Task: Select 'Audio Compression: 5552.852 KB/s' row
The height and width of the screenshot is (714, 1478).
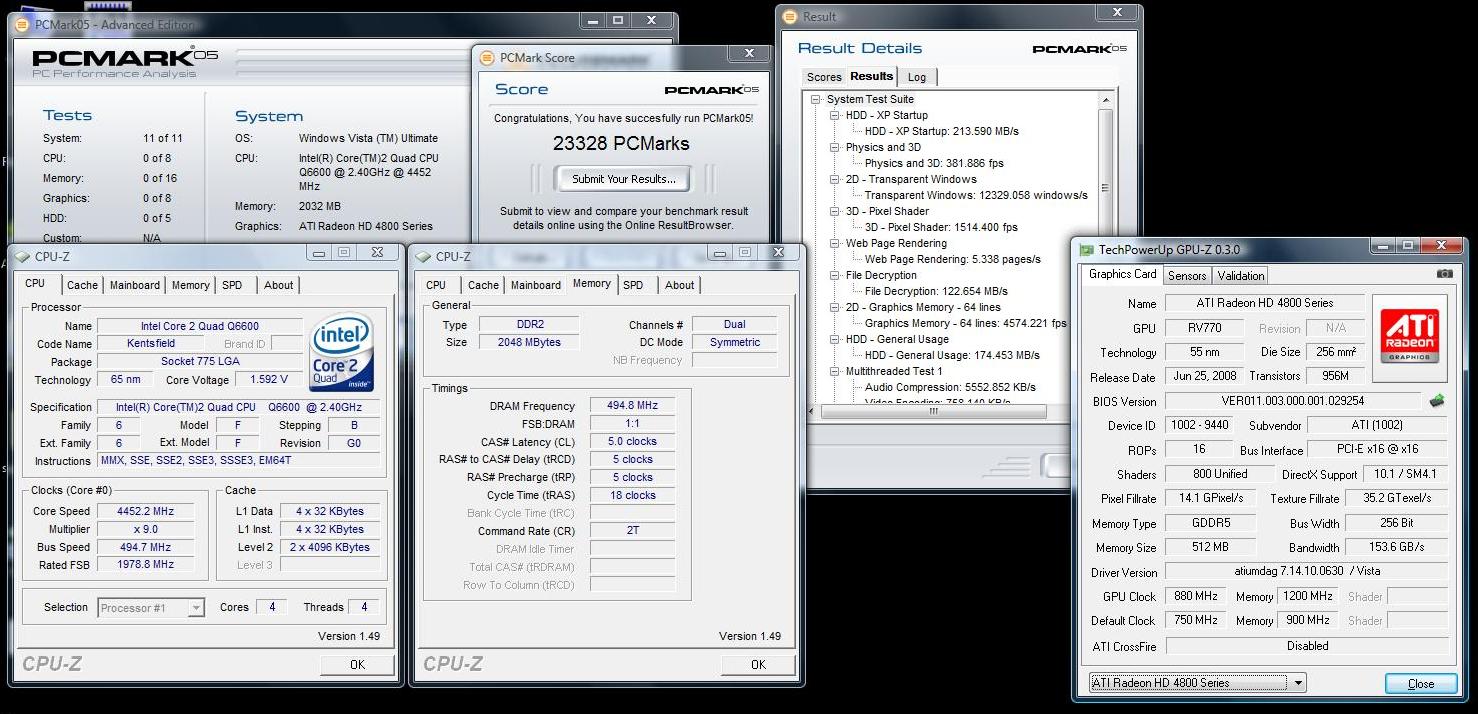Action: coord(950,387)
